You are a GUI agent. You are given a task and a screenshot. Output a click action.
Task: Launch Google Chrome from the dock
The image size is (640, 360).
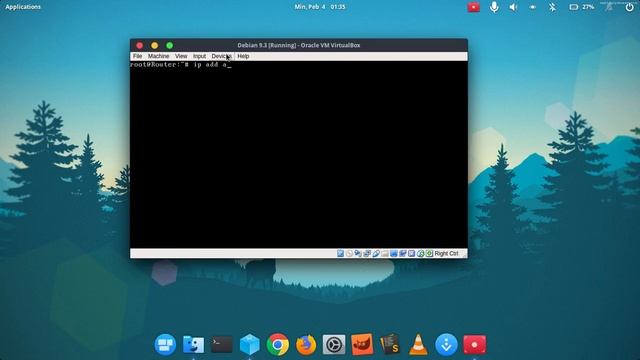(278, 344)
